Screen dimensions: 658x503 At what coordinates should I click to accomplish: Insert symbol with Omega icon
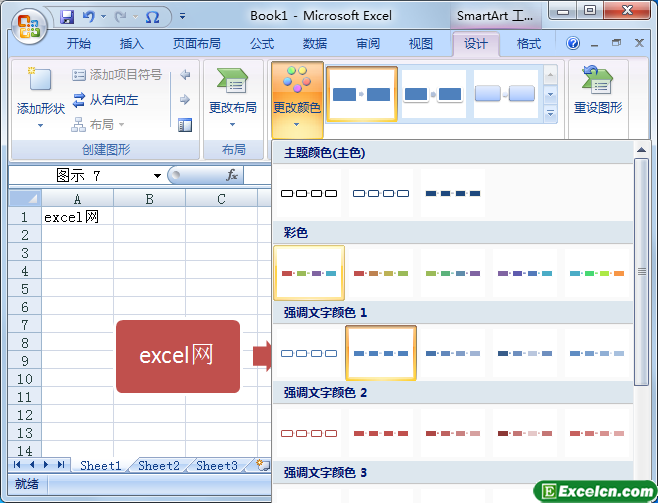[x=152, y=17]
